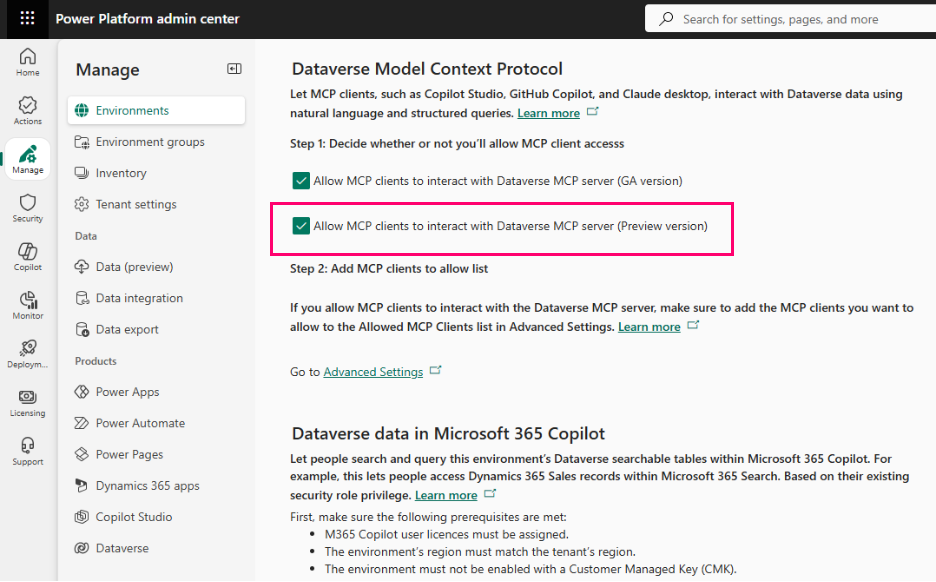Open Monitor in the left rail

27,305
